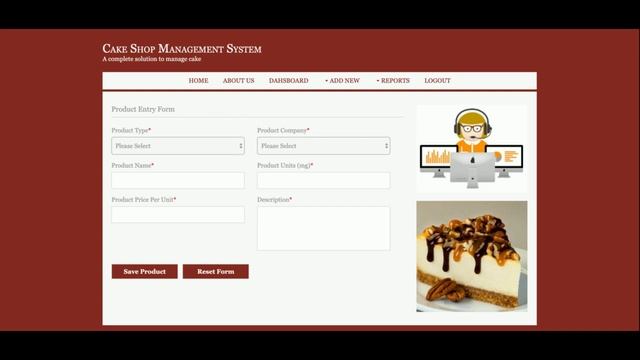Expand the Add New menu
This screenshot has width=640, height=360.
pyautogui.click(x=342, y=81)
